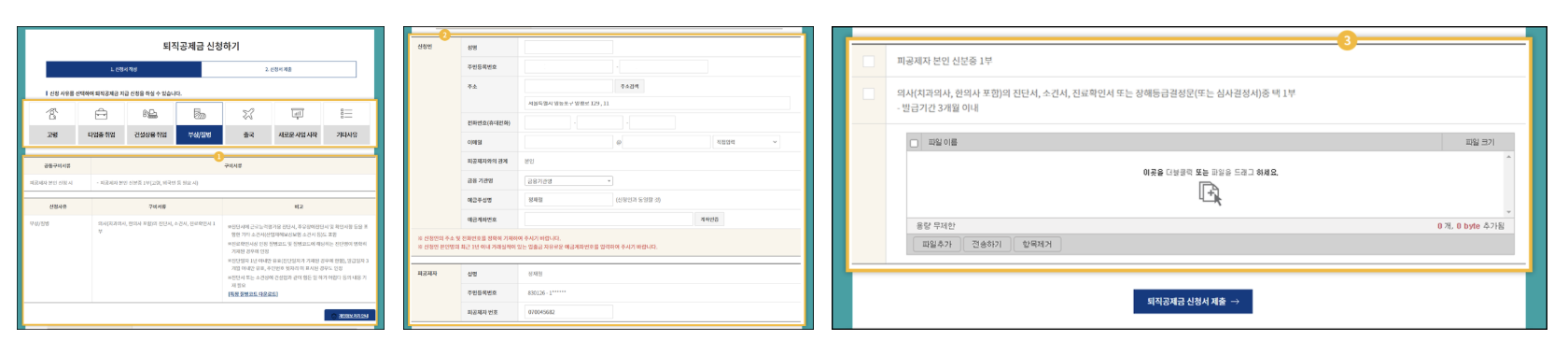Click first 주민등록번호 input of applicant
The height and width of the screenshot is (355, 1568).
click(568, 66)
